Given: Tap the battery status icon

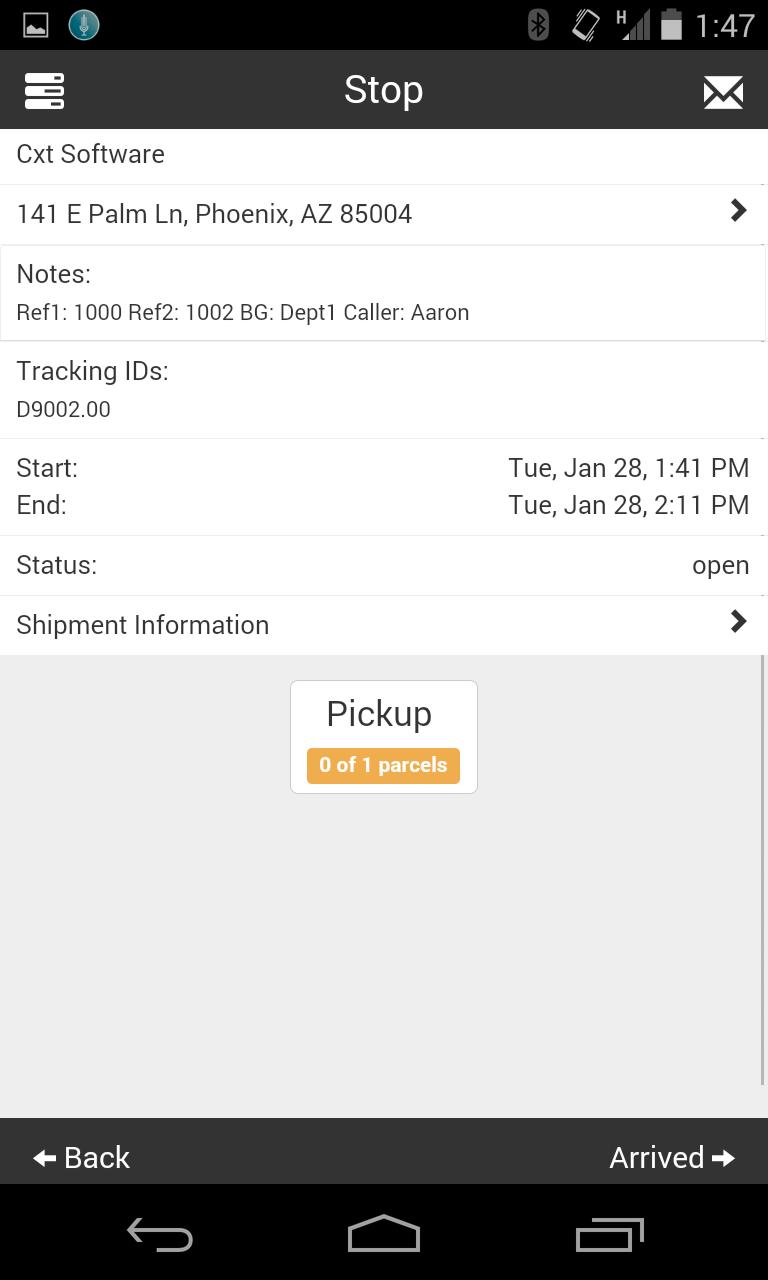Looking at the screenshot, I should 671,25.
